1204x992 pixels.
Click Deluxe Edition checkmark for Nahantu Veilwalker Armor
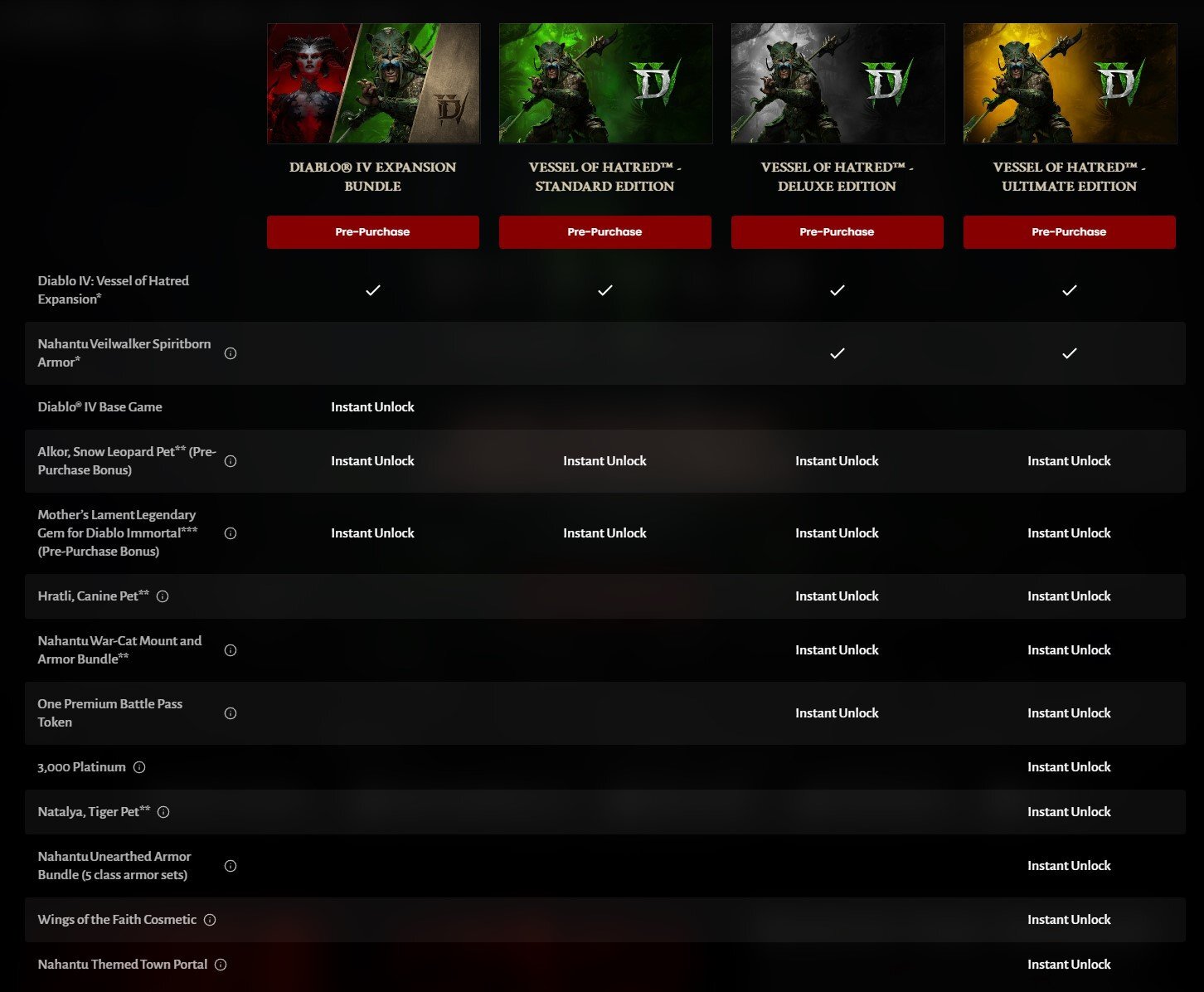click(837, 353)
